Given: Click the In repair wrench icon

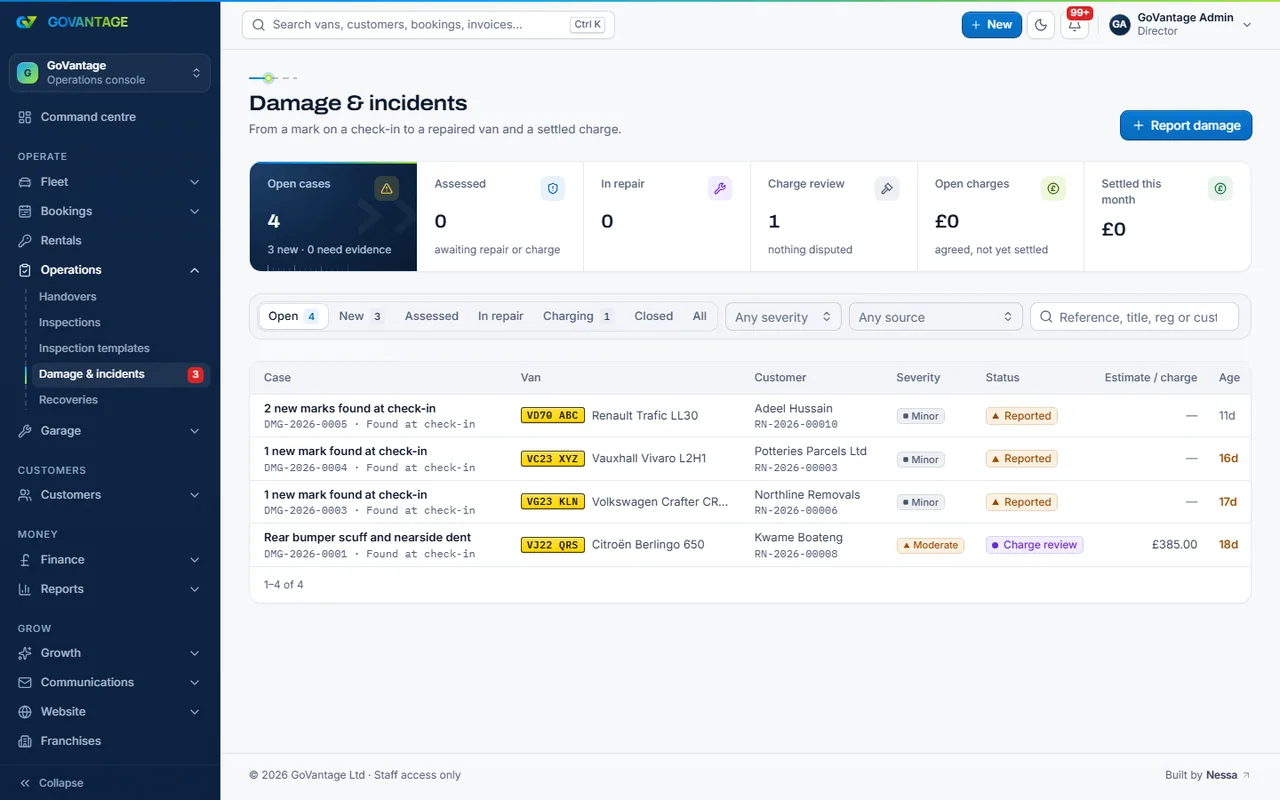Looking at the screenshot, I should pyautogui.click(x=720, y=188).
